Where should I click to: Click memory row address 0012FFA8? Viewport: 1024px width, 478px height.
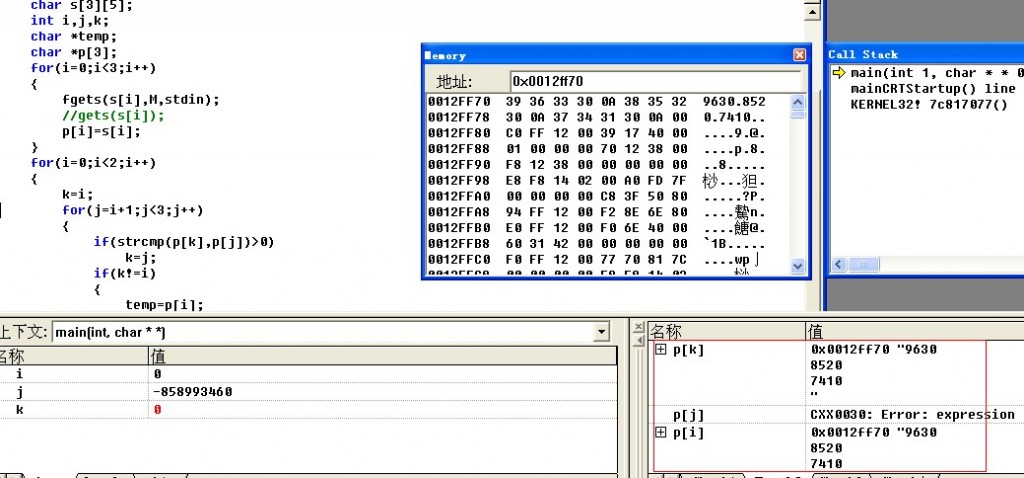coord(459,212)
